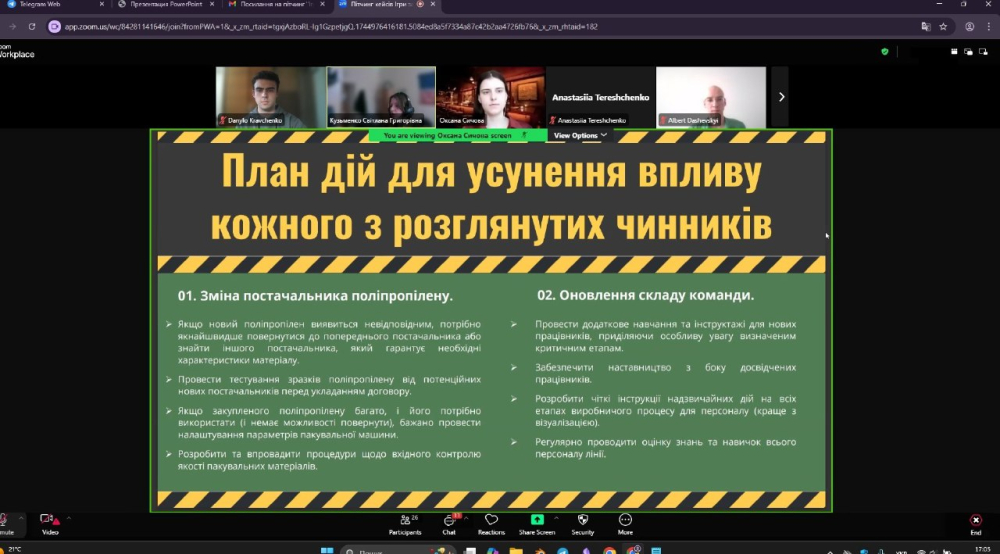Bookmark this page with the star icon
1000x554 pixels.
pyautogui.click(x=943, y=26)
